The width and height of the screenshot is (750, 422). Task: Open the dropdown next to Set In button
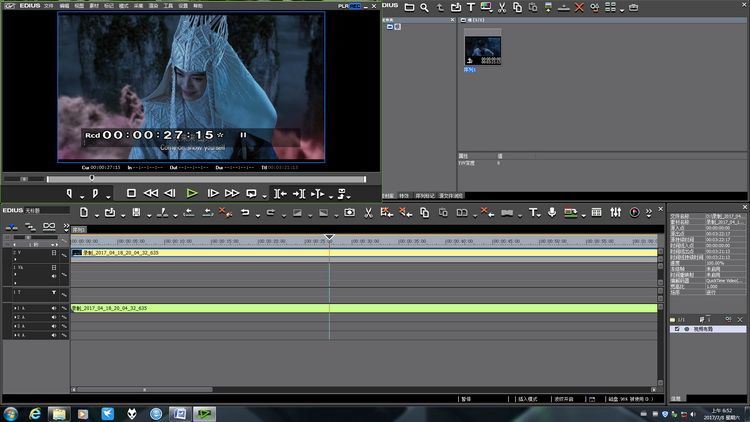(x=82, y=197)
